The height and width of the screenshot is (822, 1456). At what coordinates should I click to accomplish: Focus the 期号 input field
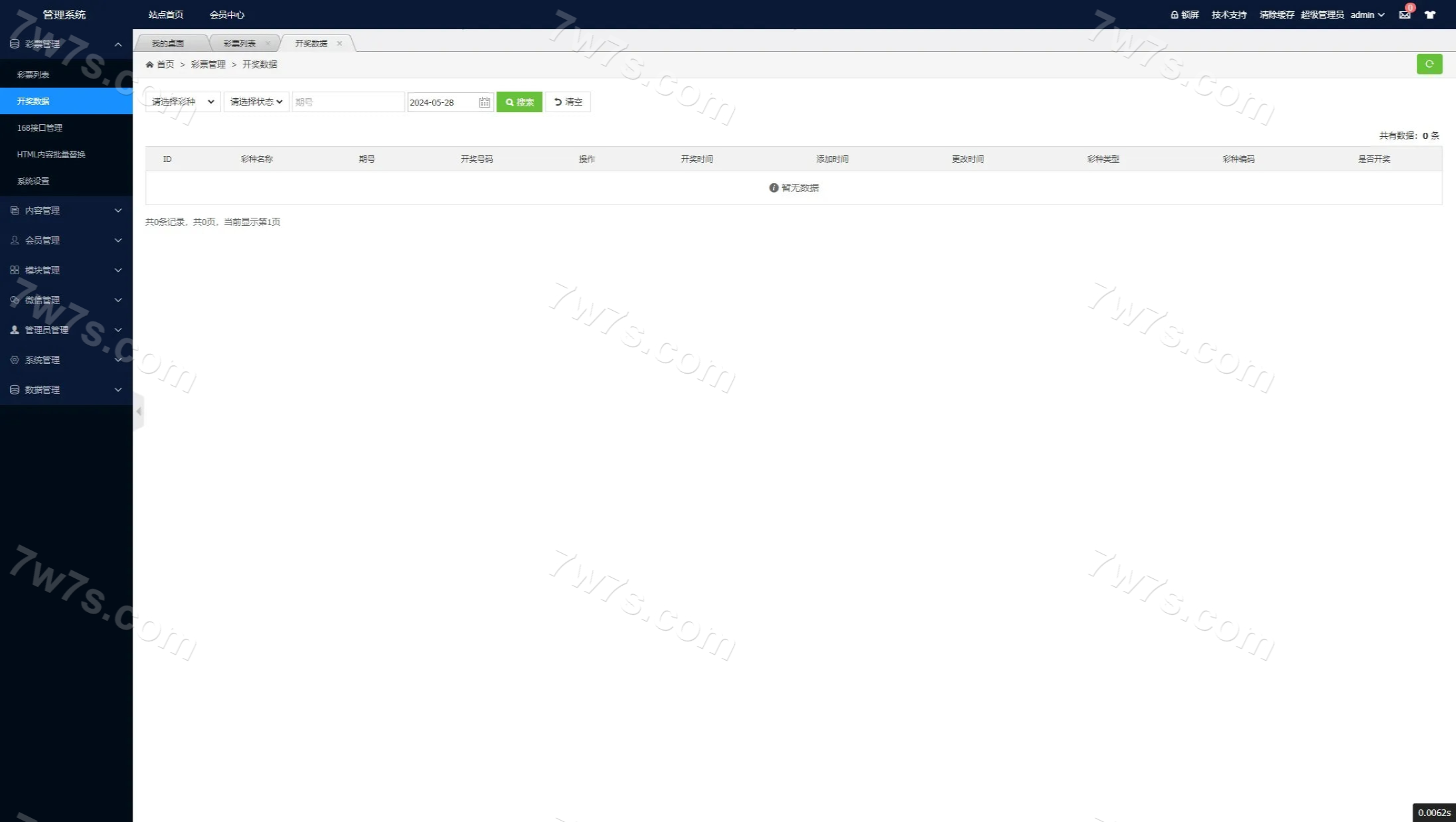[x=347, y=102]
